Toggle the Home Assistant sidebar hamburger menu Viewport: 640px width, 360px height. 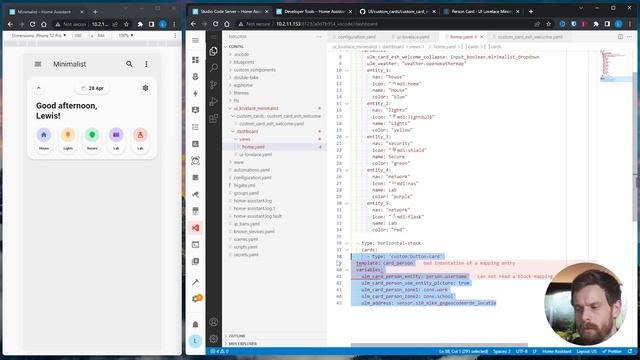pyautogui.click(x=196, y=40)
